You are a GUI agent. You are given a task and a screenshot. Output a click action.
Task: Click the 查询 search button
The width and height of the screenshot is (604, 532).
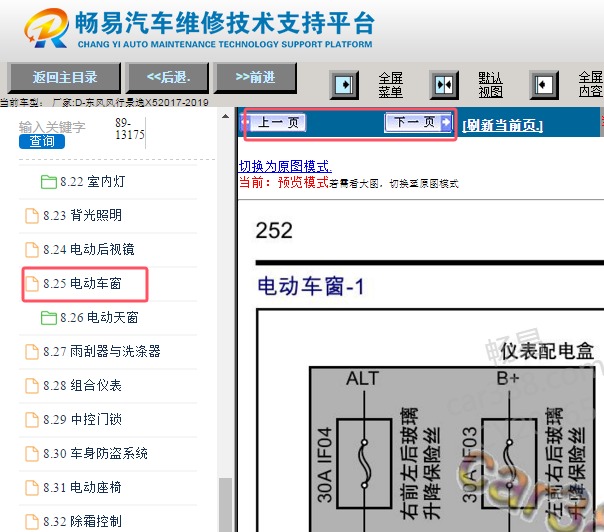pyautogui.click(x=42, y=141)
